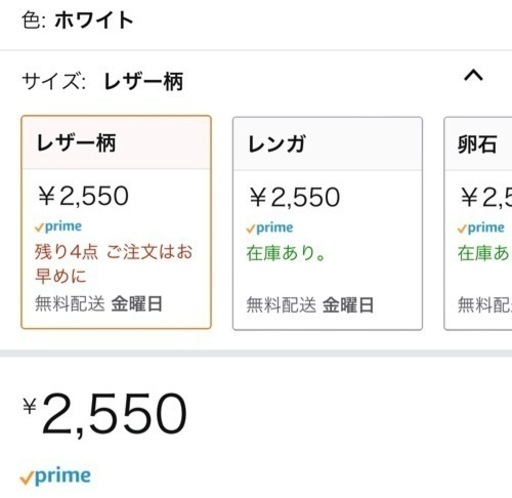Screen dimensions: 512x498
Task: Collapse the サイズ section chevron
Action: (473, 75)
